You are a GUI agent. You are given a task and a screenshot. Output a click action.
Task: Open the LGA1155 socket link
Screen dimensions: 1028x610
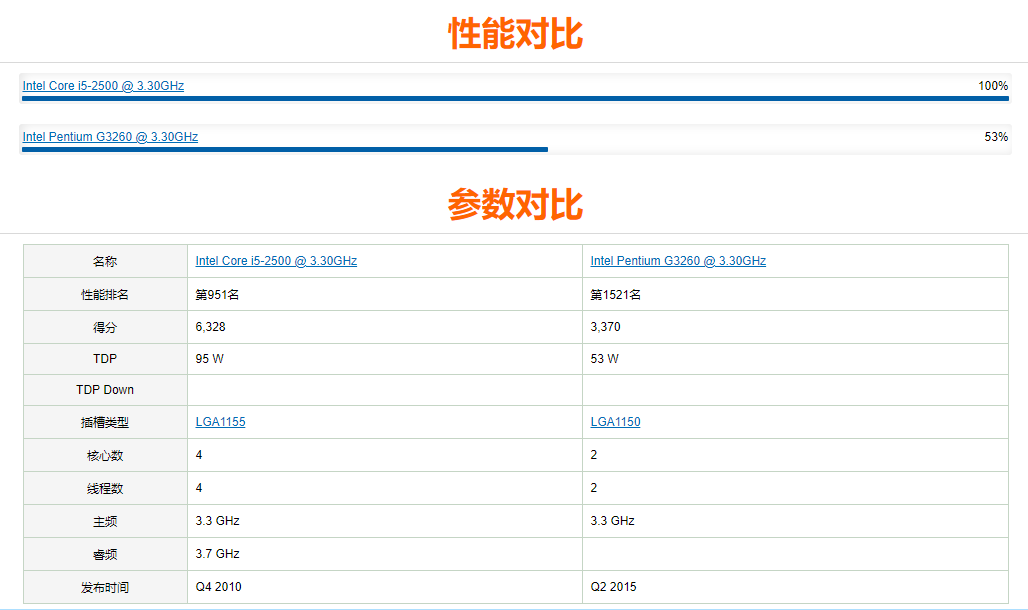click(x=220, y=422)
